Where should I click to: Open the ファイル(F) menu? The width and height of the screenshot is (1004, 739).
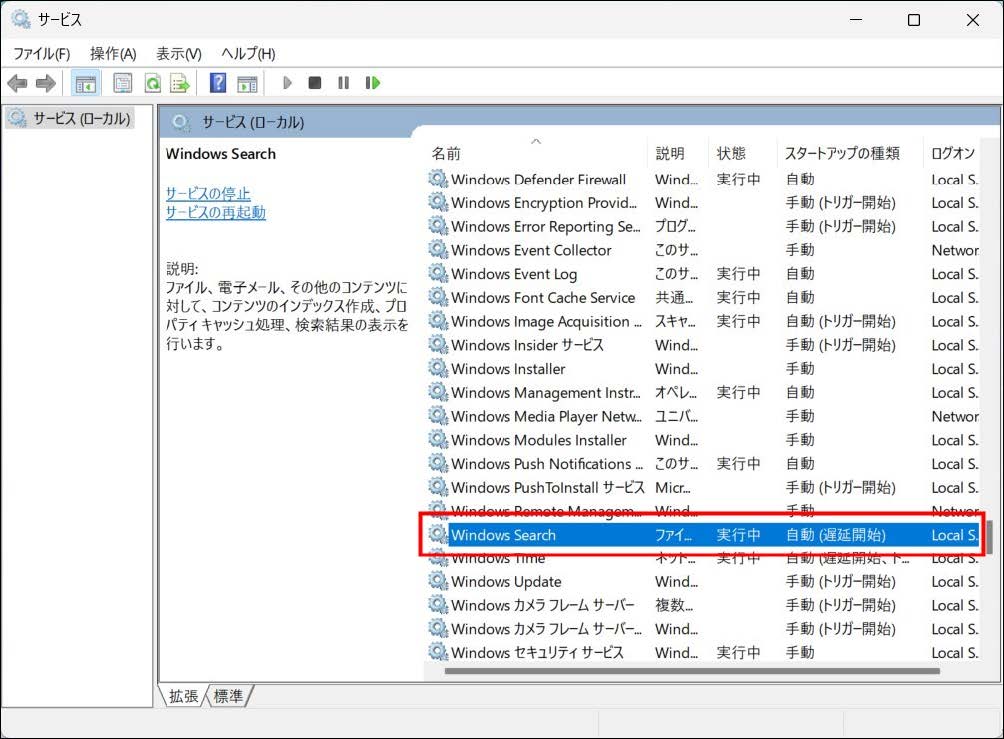[x=42, y=54]
